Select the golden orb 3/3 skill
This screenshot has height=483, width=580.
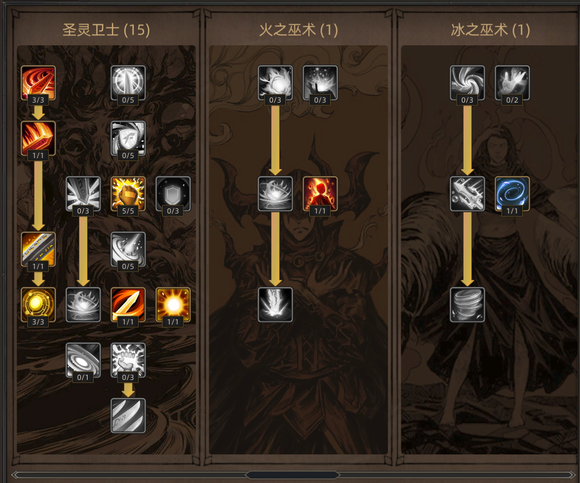click(x=38, y=305)
